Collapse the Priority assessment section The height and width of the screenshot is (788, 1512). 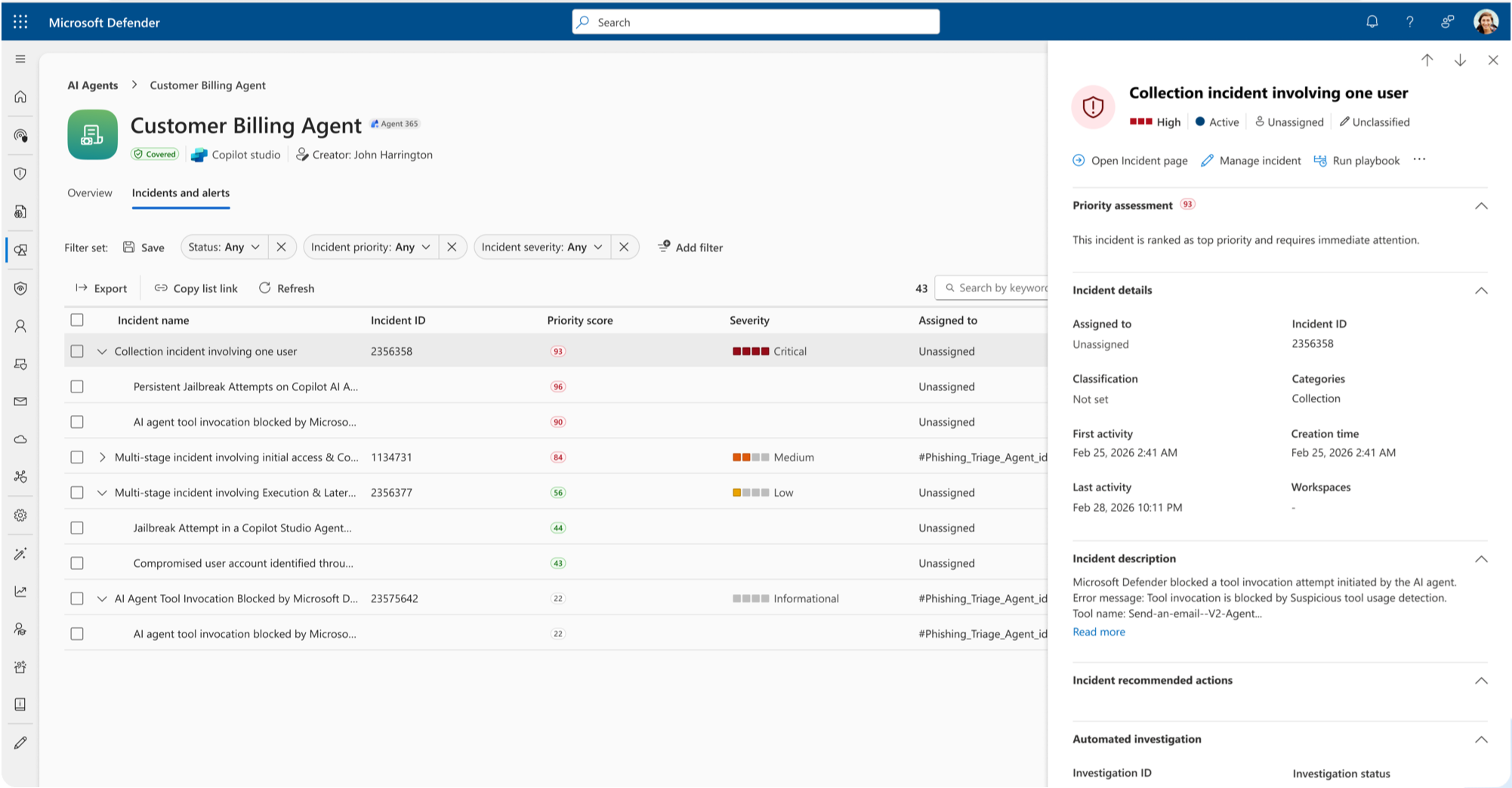click(x=1481, y=206)
